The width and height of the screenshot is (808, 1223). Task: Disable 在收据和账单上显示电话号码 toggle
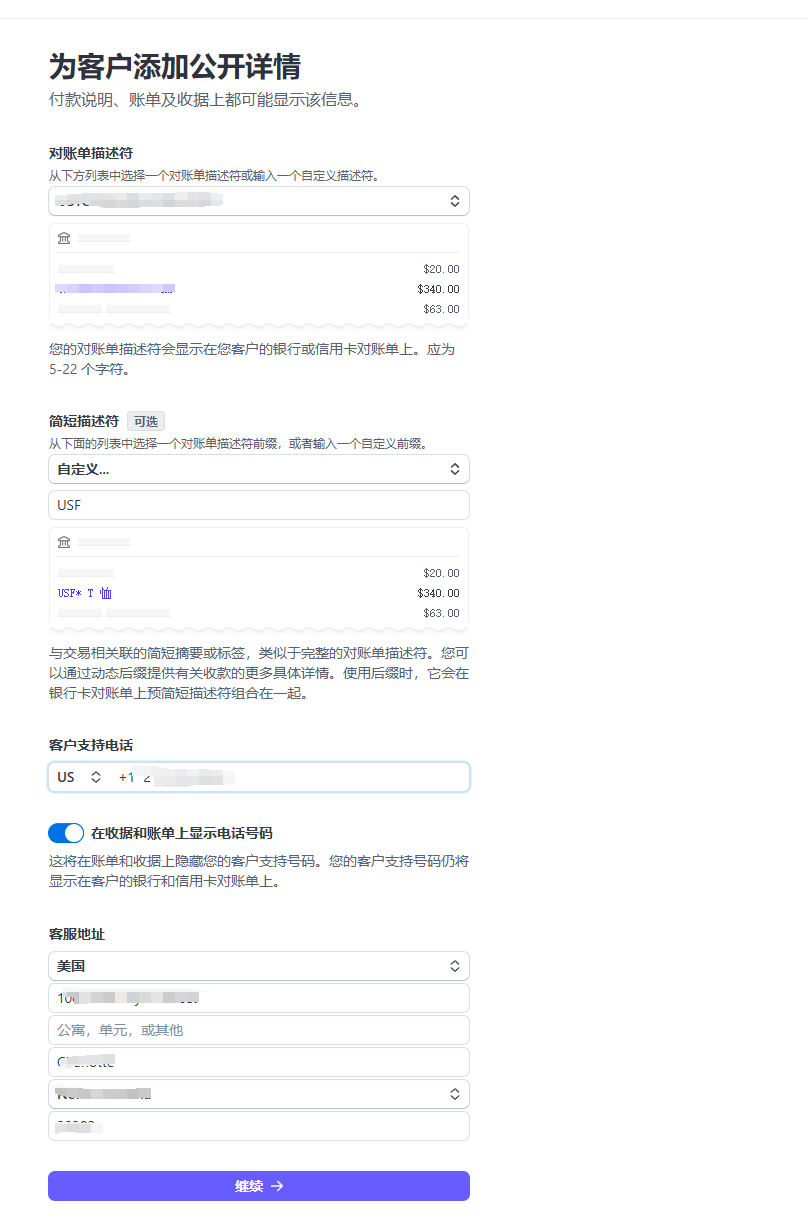click(66, 832)
